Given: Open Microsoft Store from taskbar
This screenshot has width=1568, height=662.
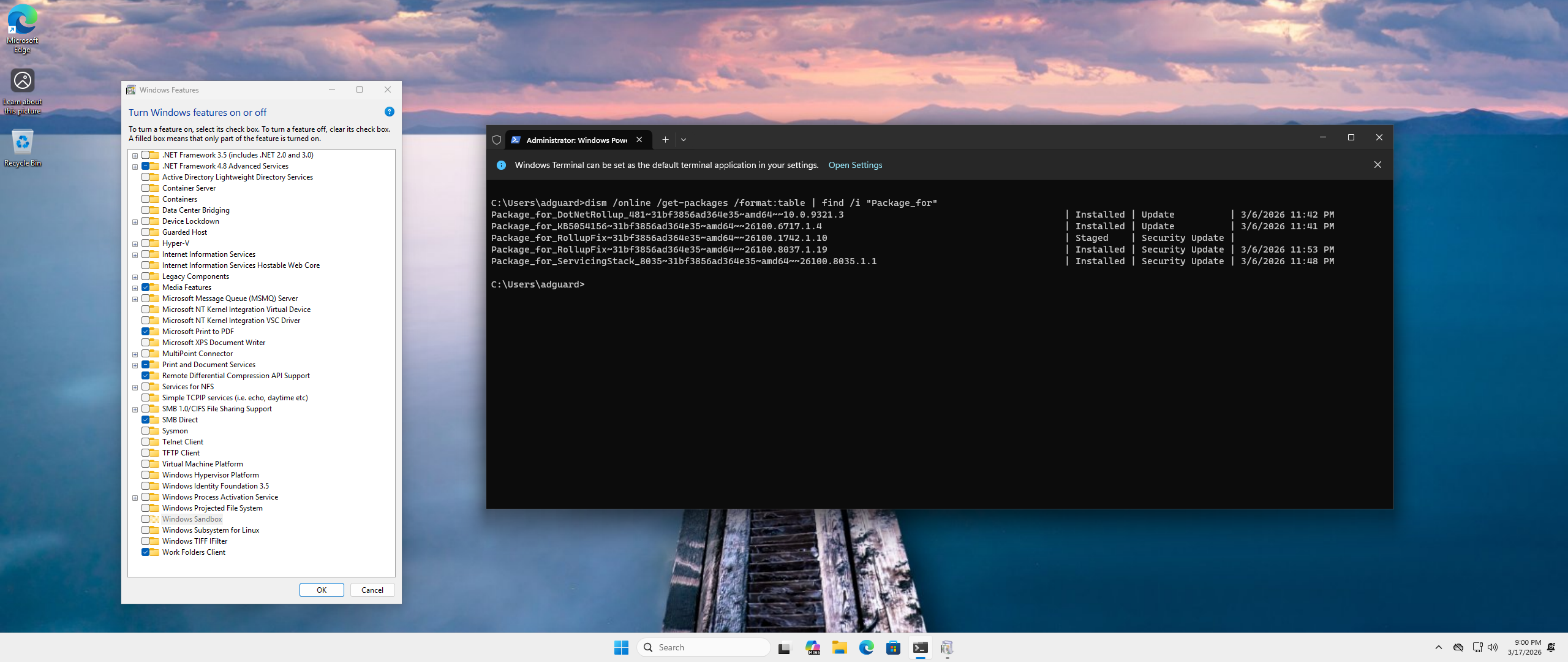Looking at the screenshot, I should (893, 647).
